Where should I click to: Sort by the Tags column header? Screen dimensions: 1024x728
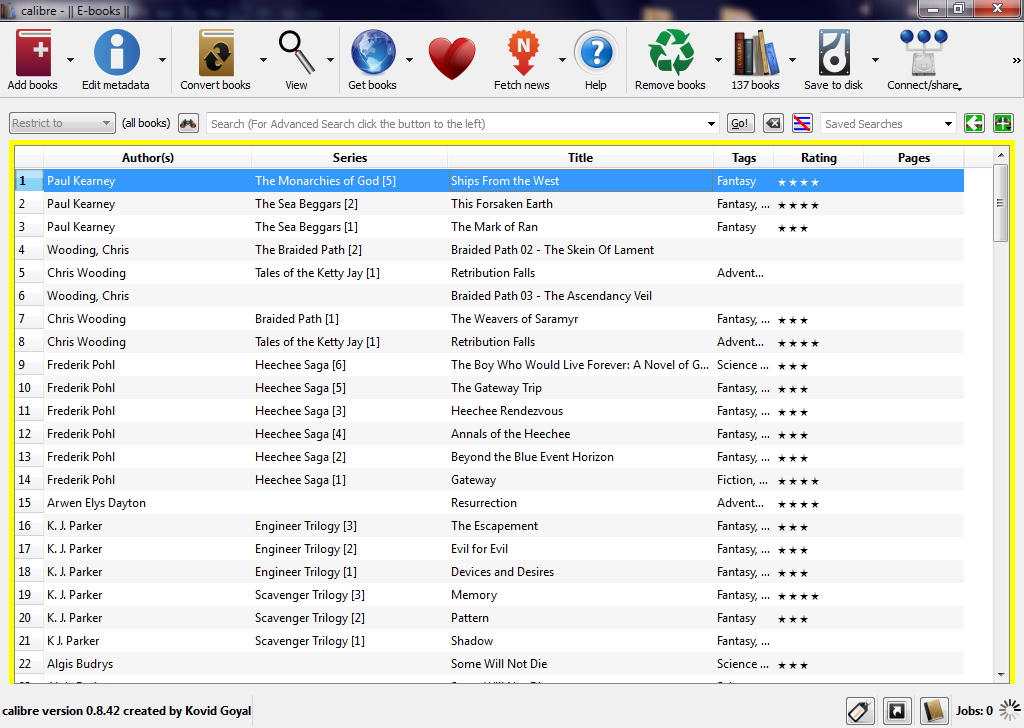point(744,157)
